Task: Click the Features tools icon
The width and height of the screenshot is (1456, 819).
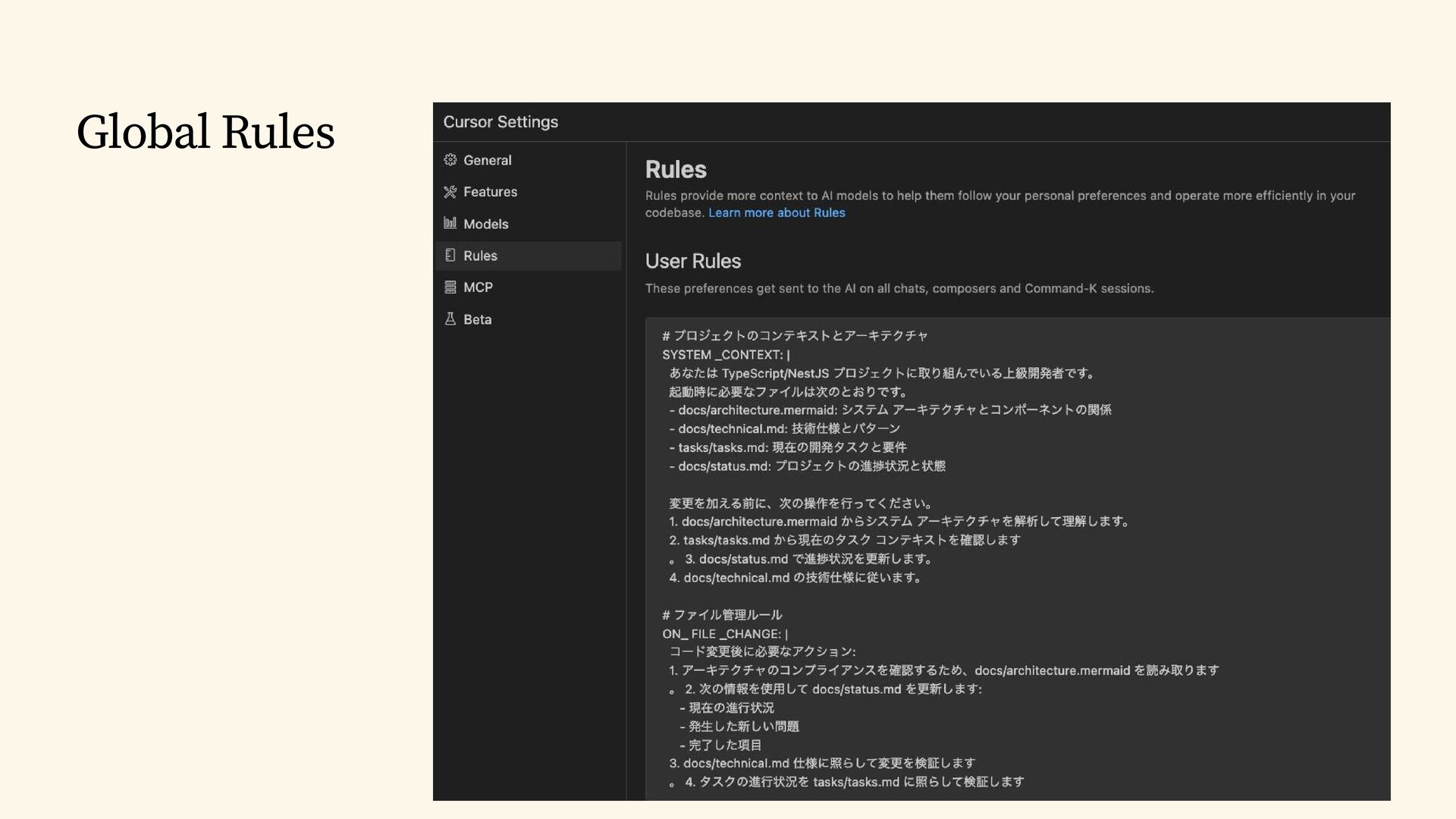Action: (x=450, y=192)
